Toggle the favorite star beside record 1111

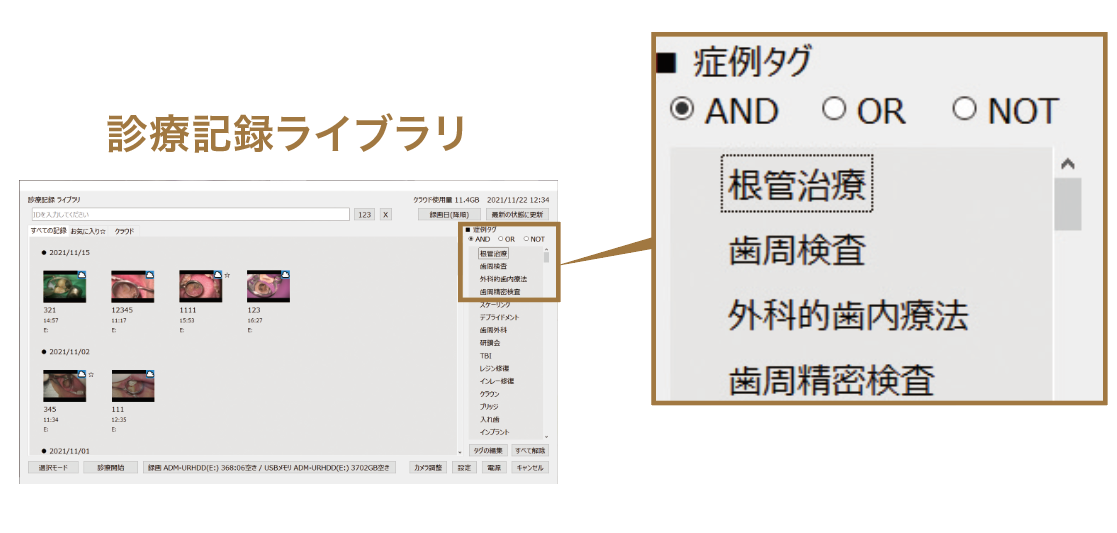[x=228, y=274]
